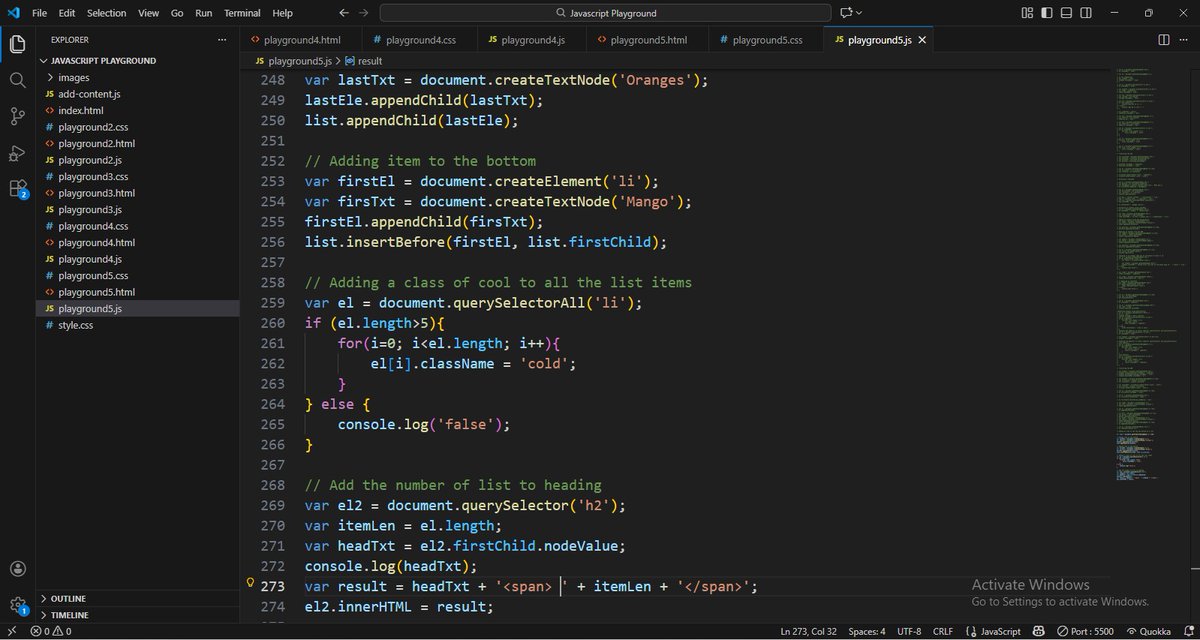Viewport: 1200px width, 640px height.
Task: Open the View menu
Action: click(148, 13)
